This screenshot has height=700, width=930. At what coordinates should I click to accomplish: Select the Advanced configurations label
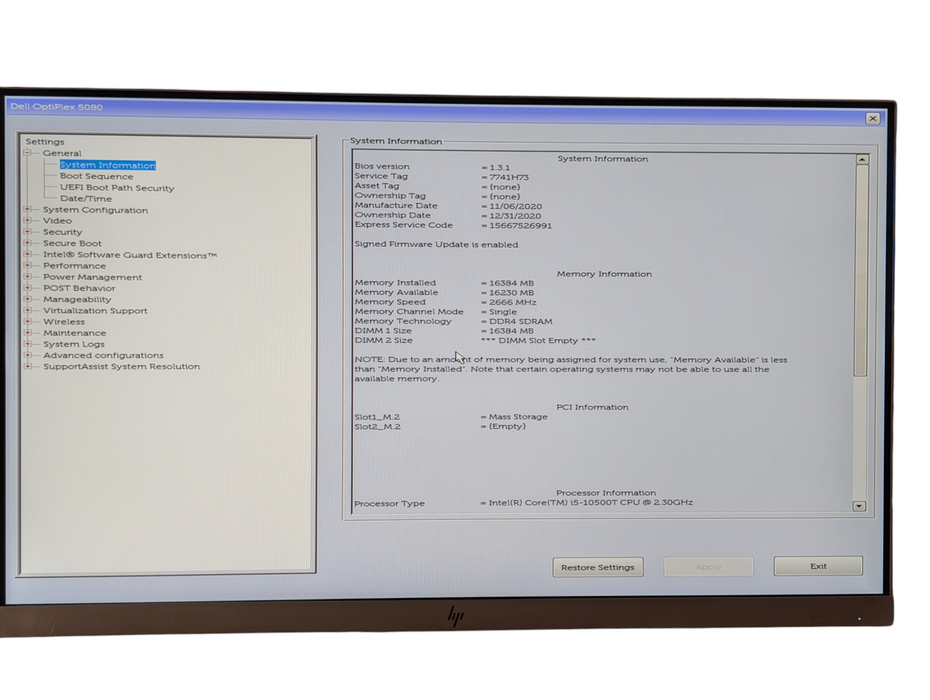tap(103, 355)
